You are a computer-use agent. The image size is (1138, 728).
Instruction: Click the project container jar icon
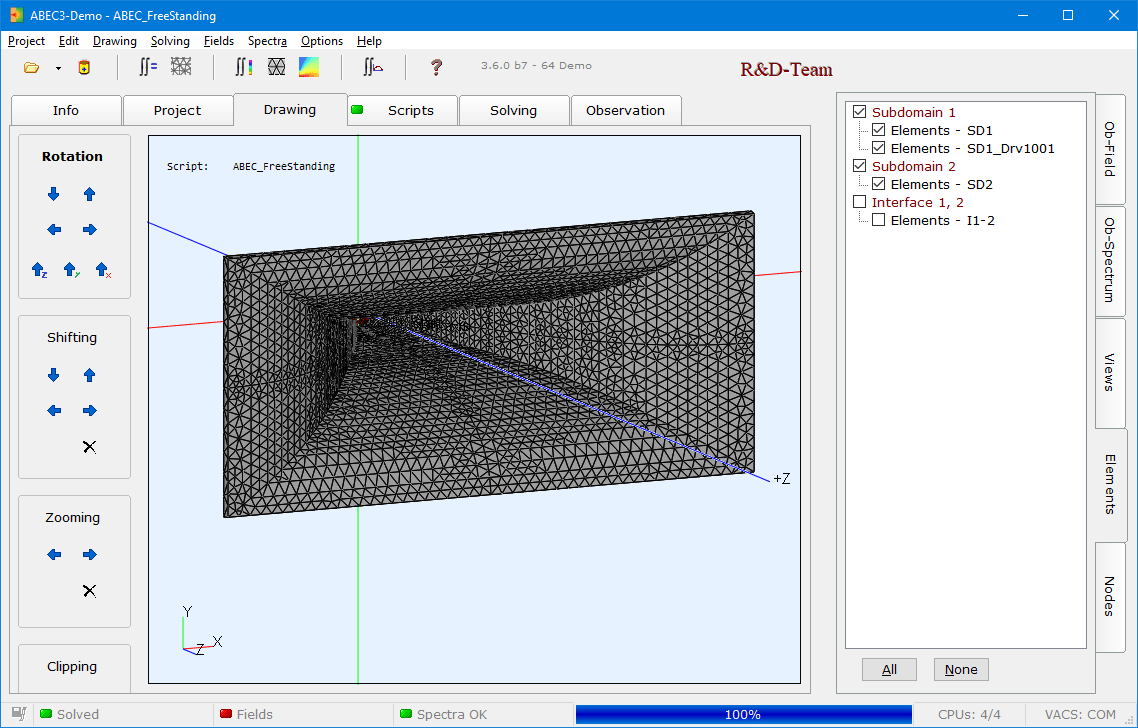[84, 68]
